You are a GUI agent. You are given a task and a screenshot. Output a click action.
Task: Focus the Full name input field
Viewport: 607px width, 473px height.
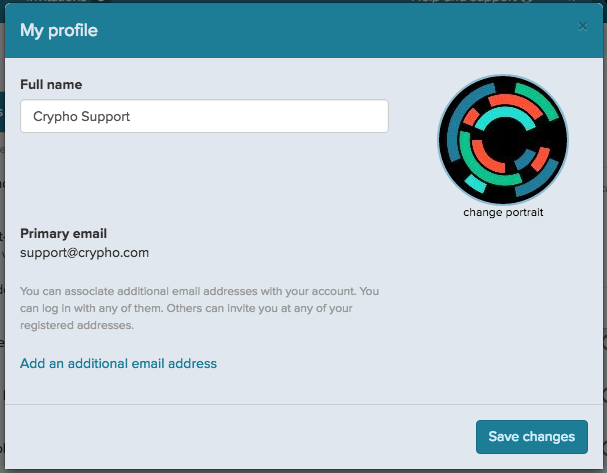(x=204, y=116)
